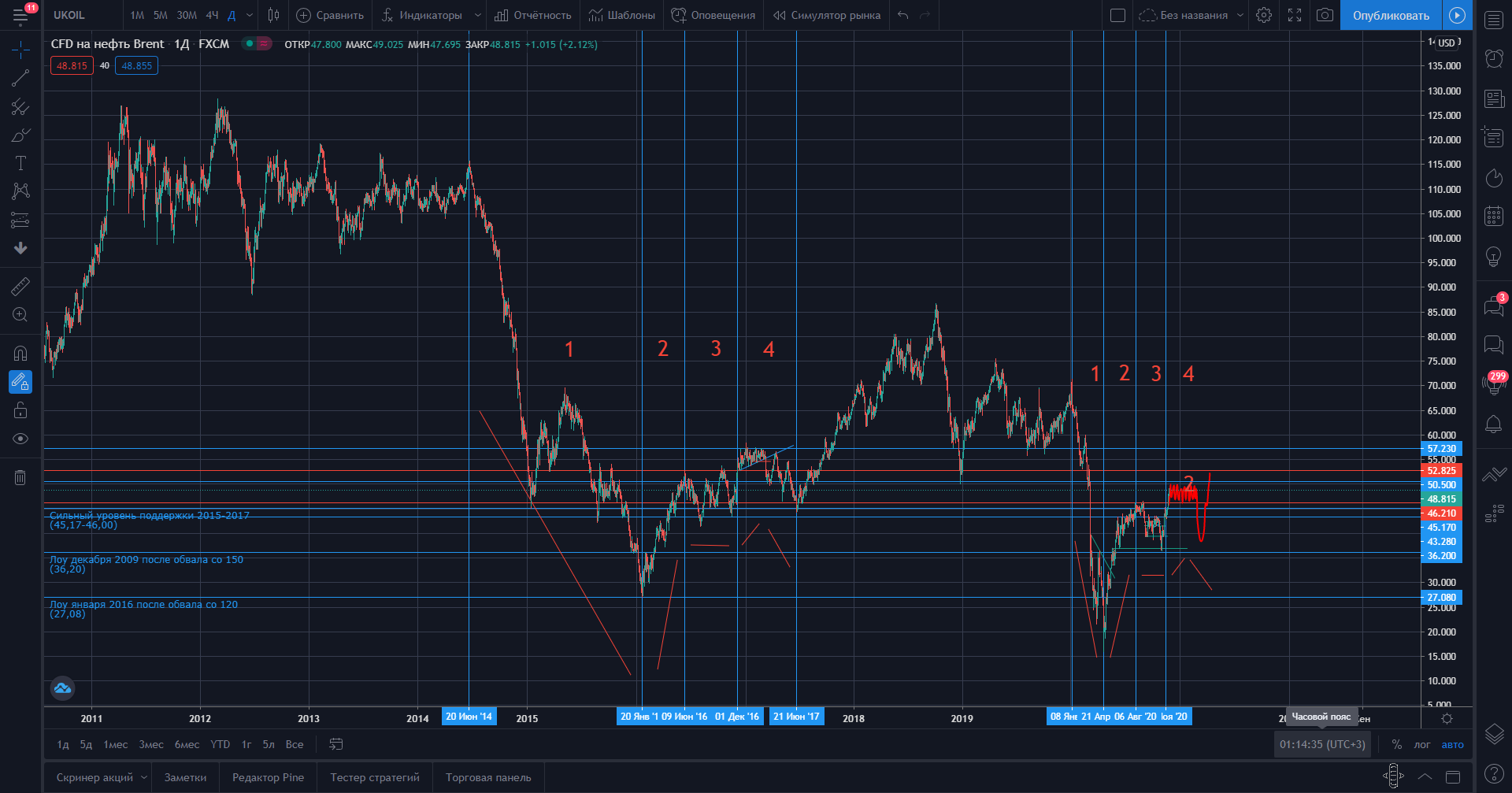Click the Опубликовать button
Image resolution: width=1512 pixels, height=793 pixels.
(x=1391, y=15)
